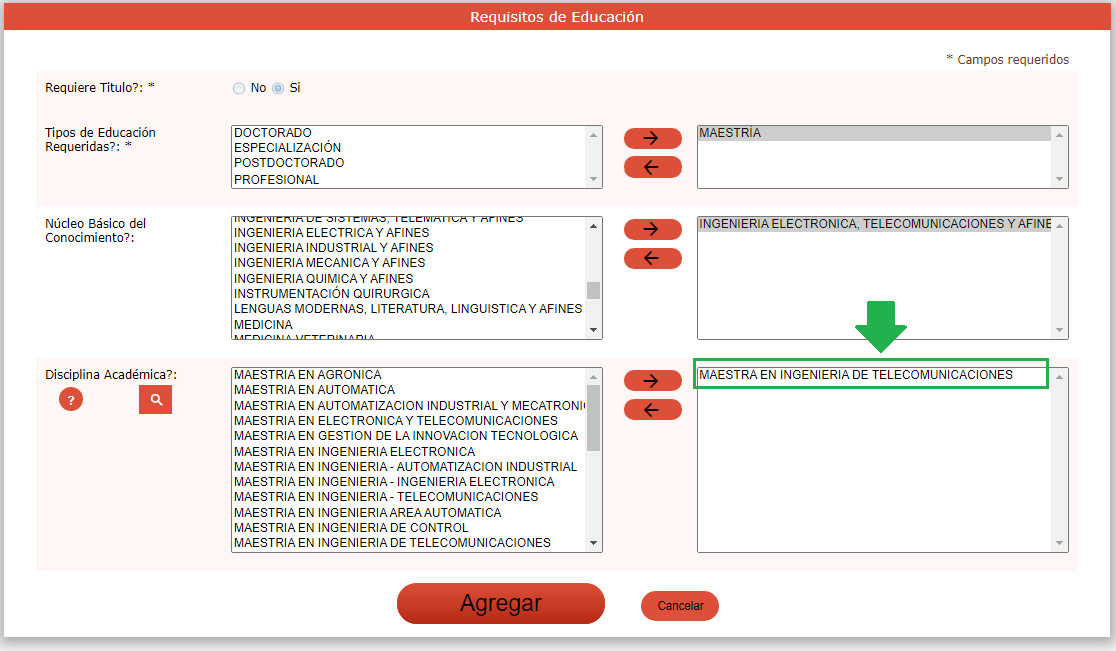This screenshot has width=1116, height=651.
Task: Select DOCTORADO in the education types list
Action: 273,133
